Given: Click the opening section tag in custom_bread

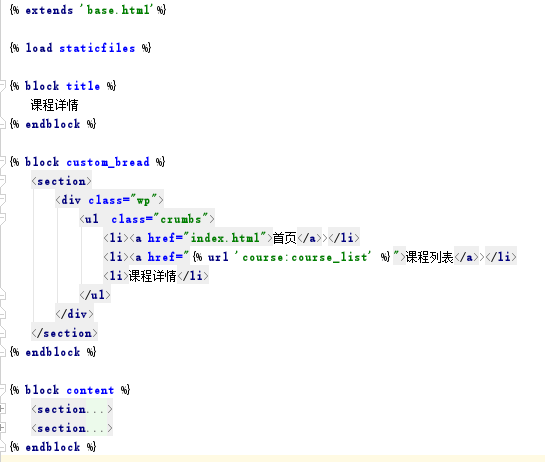Looking at the screenshot, I should pos(61,181).
